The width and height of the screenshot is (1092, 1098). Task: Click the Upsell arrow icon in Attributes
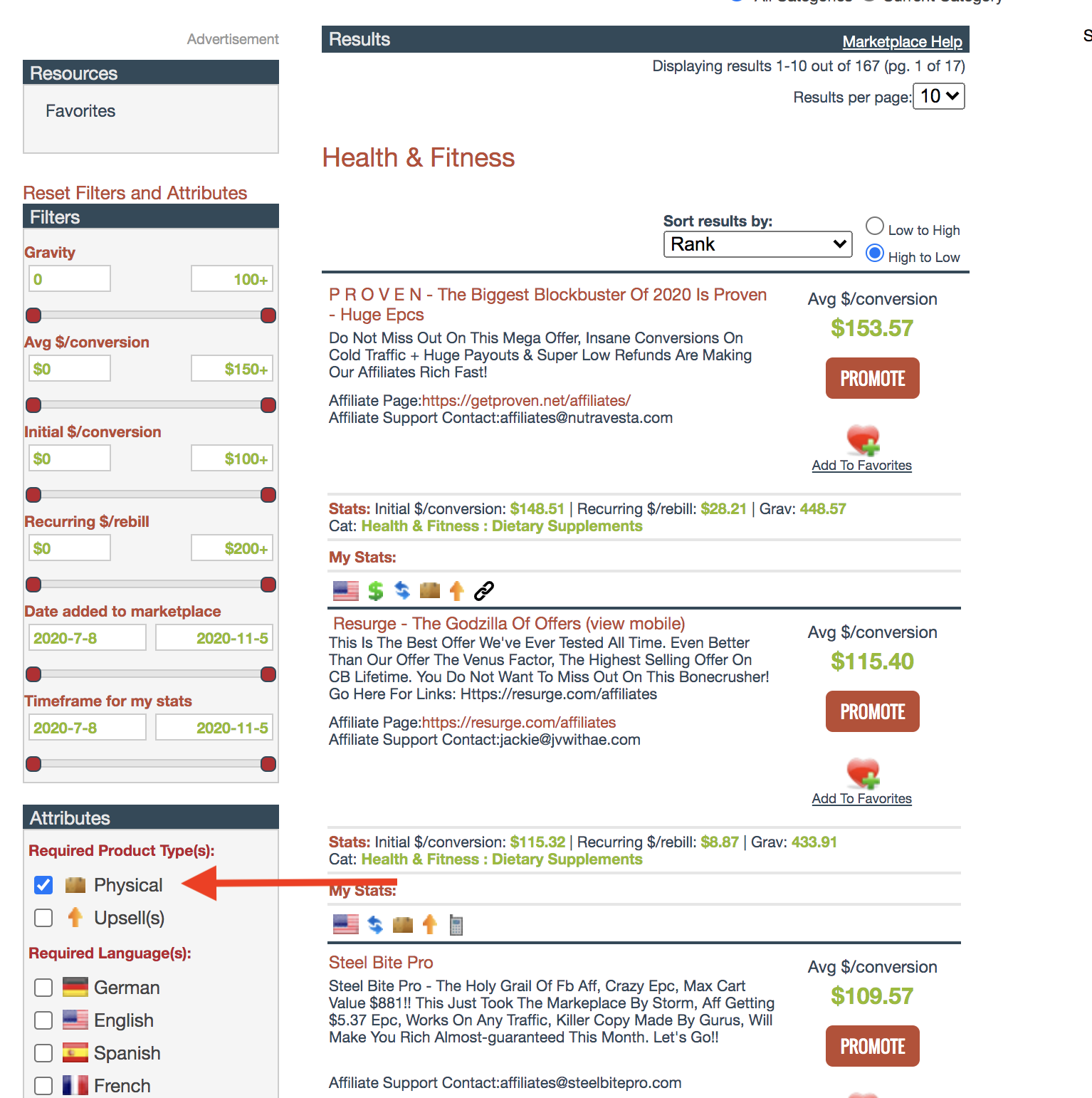[x=75, y=917]
